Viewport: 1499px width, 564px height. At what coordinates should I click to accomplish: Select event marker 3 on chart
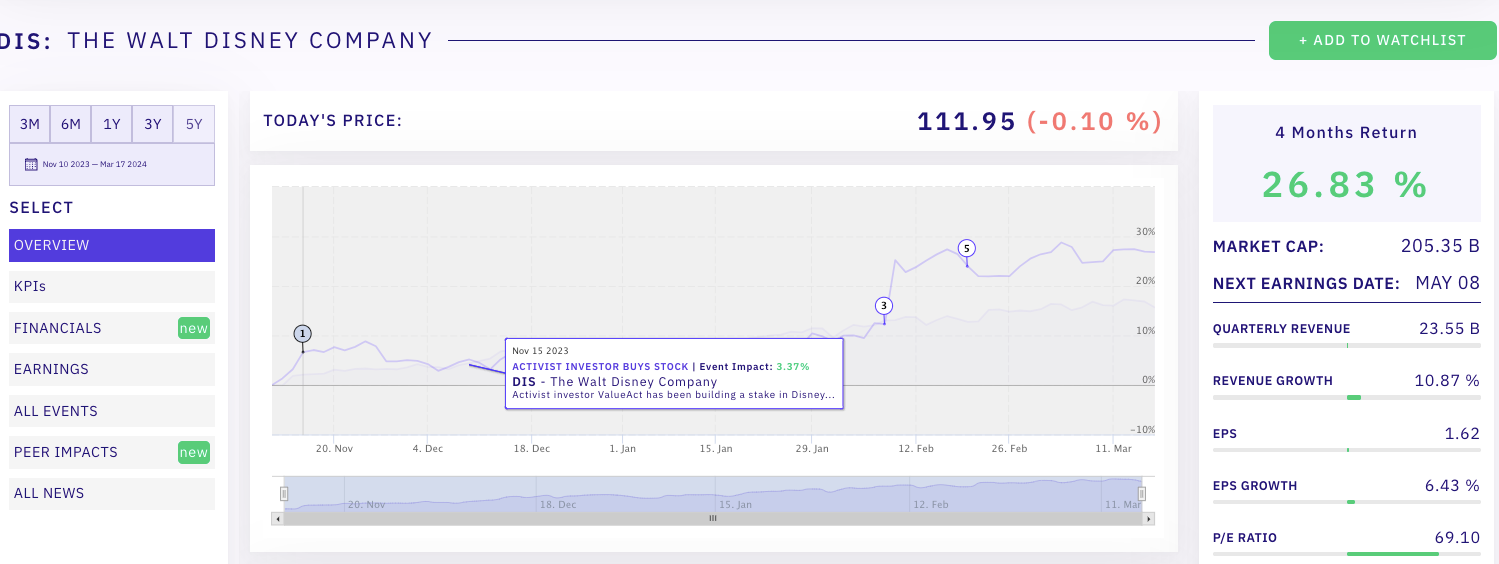pos(883,306)
